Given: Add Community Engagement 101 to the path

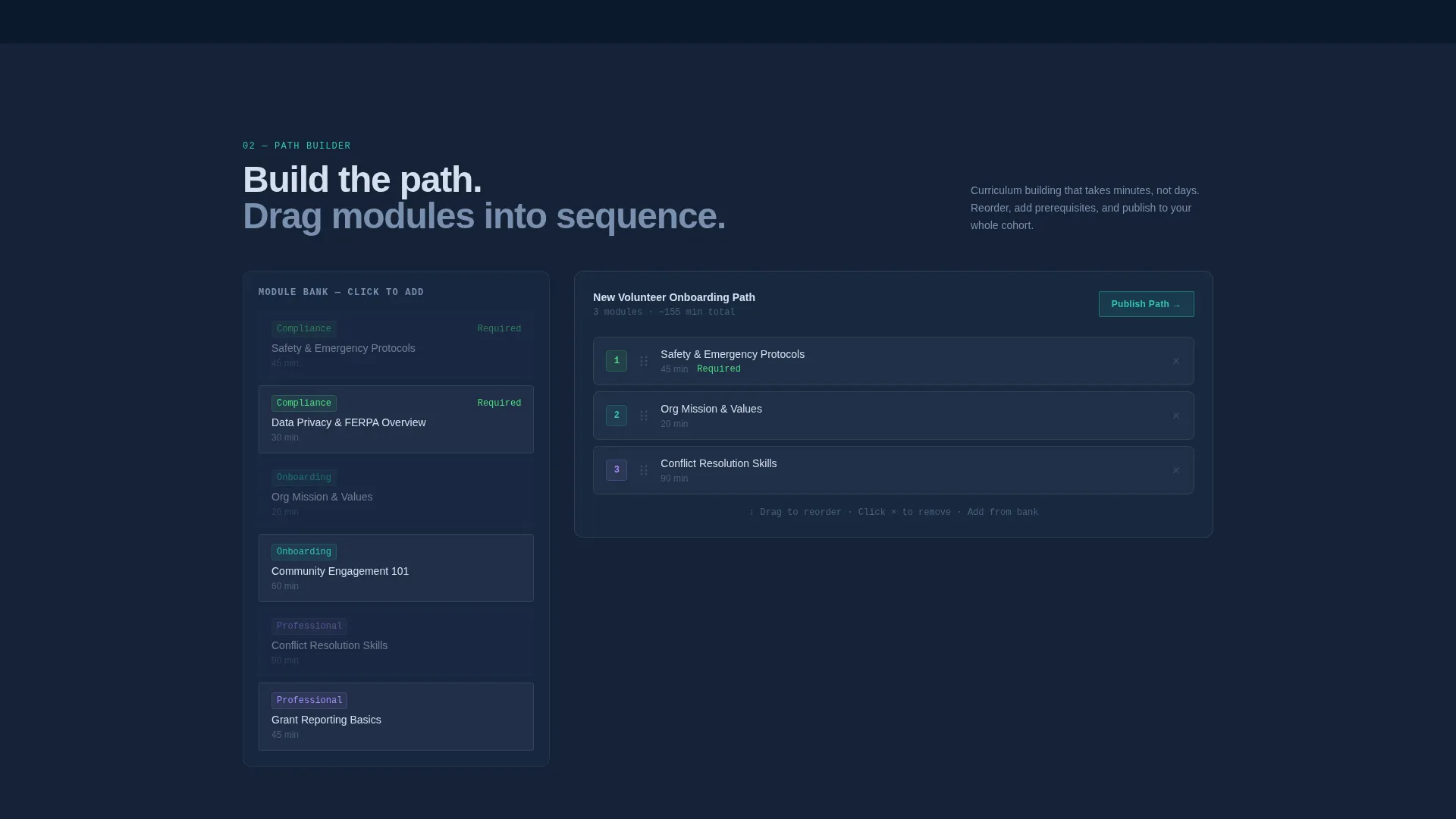Looking at the screenshot, I should click(x=396, y=568).
